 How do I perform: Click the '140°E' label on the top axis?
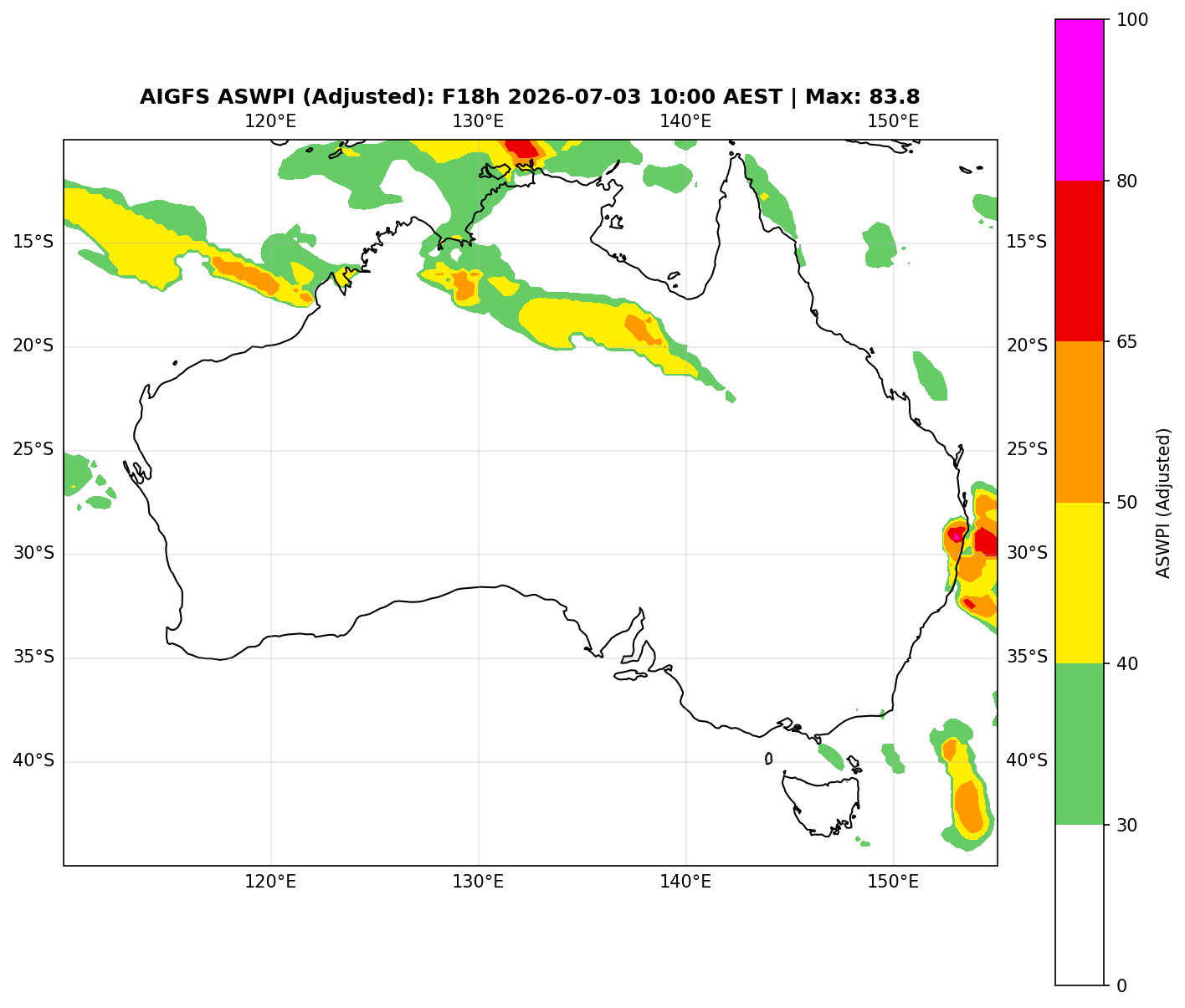click(685, 121)
